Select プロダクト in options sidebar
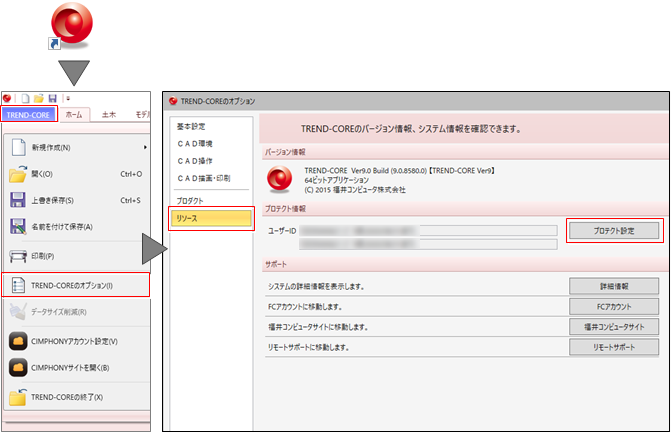The width and height of the screenshot is (671, 433). pos(190,201)
